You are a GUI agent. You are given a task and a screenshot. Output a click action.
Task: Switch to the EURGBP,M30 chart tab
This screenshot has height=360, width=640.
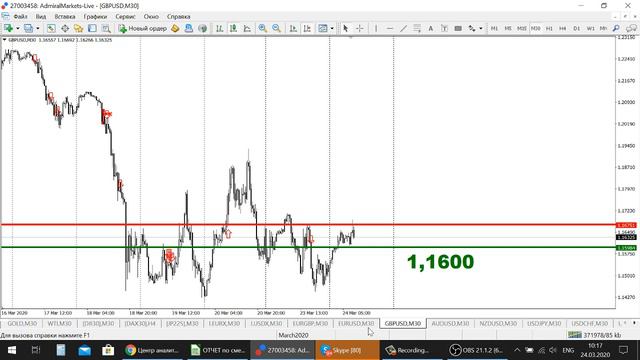(x=310, y=323)
